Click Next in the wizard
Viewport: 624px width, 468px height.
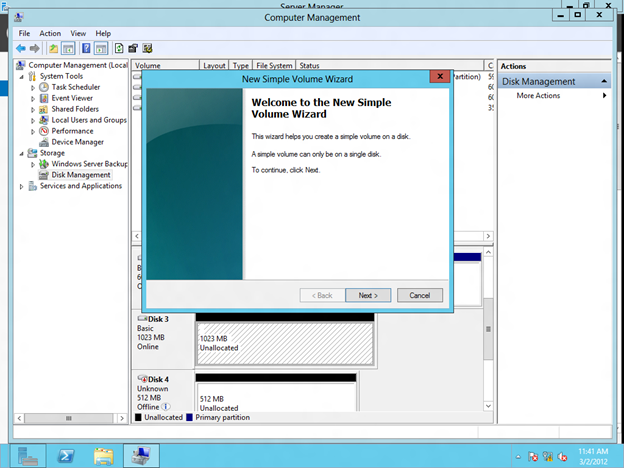pos(367,295)
